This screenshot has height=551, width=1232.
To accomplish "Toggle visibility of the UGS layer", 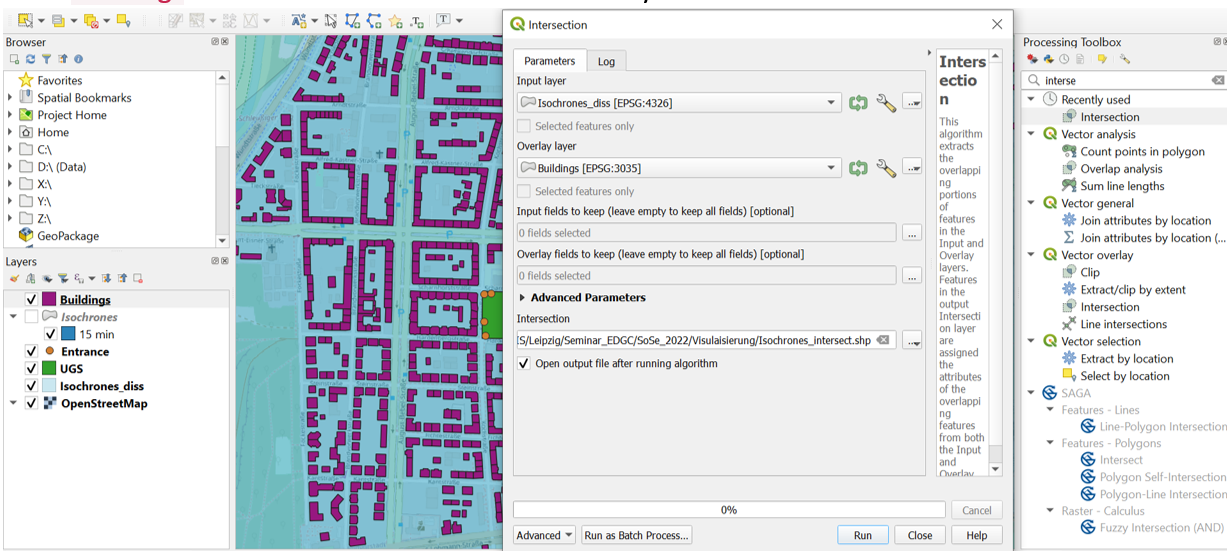I will point(32,369).
